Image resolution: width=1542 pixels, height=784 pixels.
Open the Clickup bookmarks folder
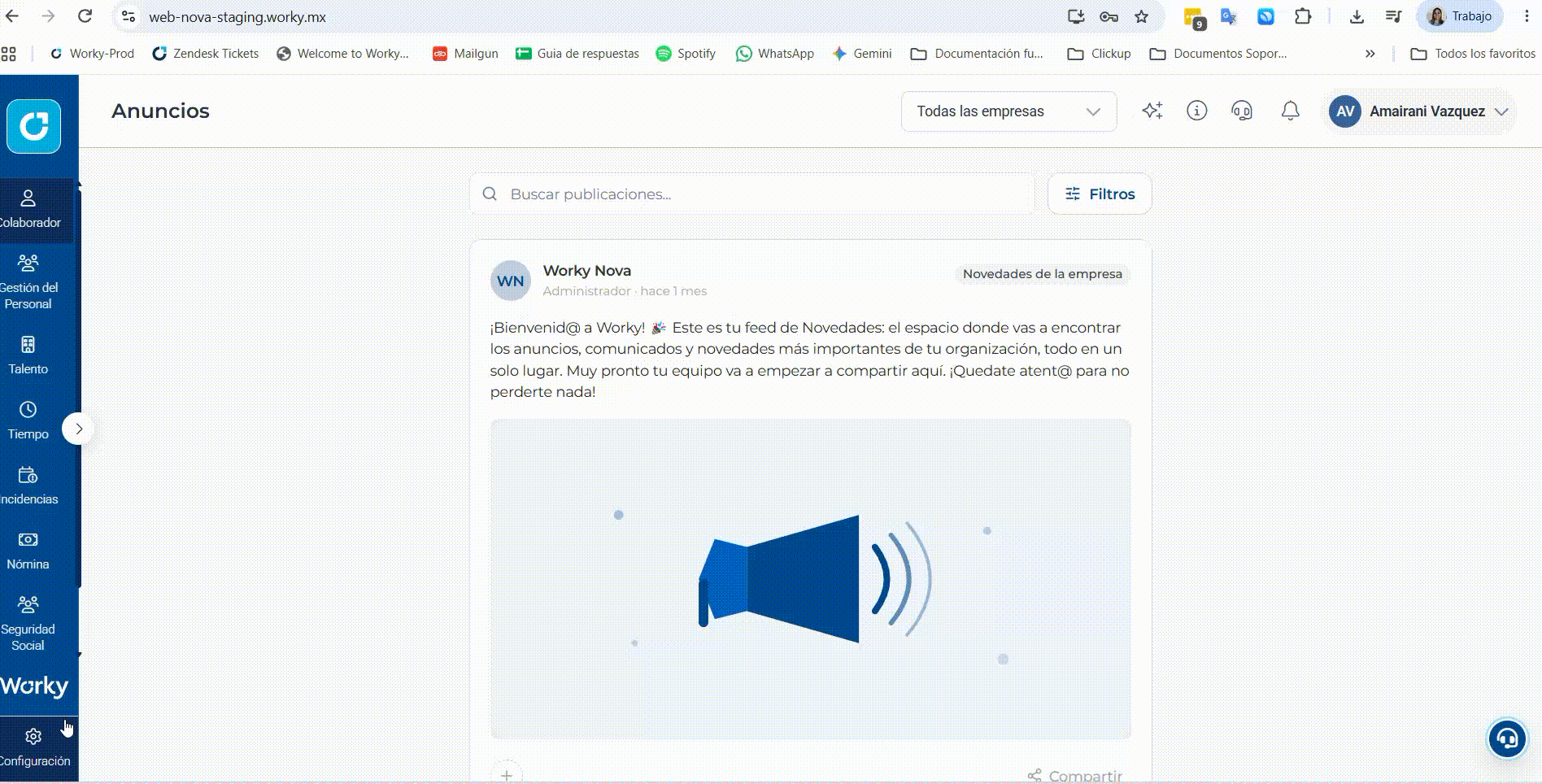[x=1099, y=54]
